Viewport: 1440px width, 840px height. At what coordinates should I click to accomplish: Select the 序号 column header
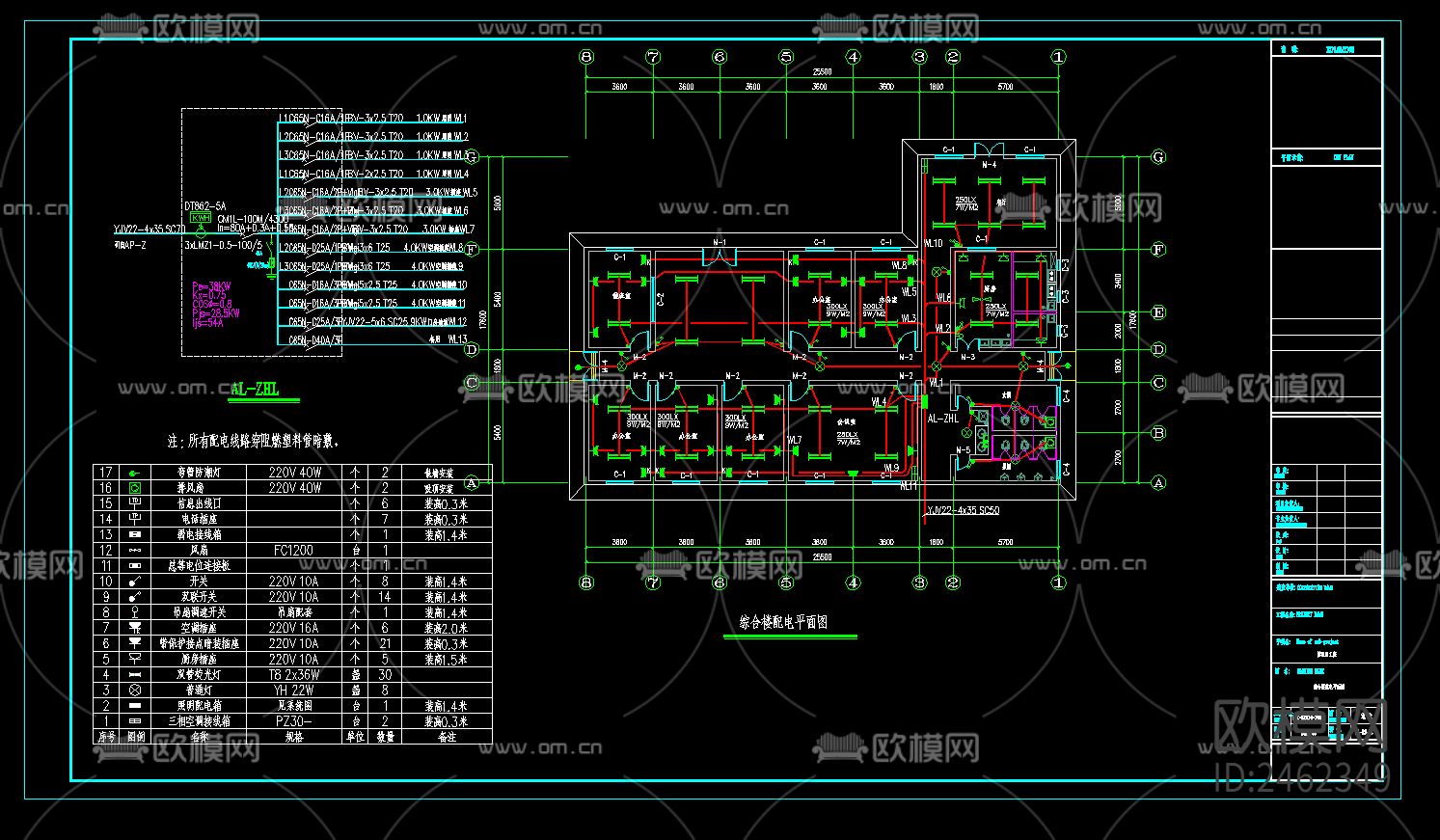coord(106,736)
